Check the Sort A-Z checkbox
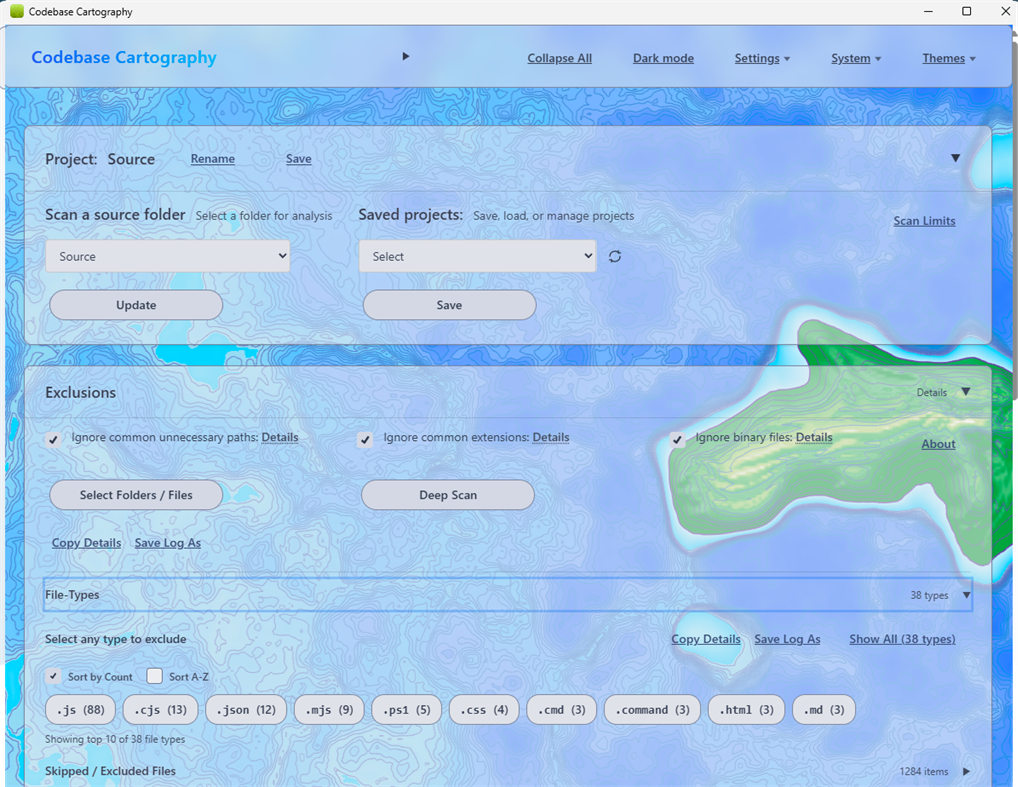 click(x=155, y=677)
